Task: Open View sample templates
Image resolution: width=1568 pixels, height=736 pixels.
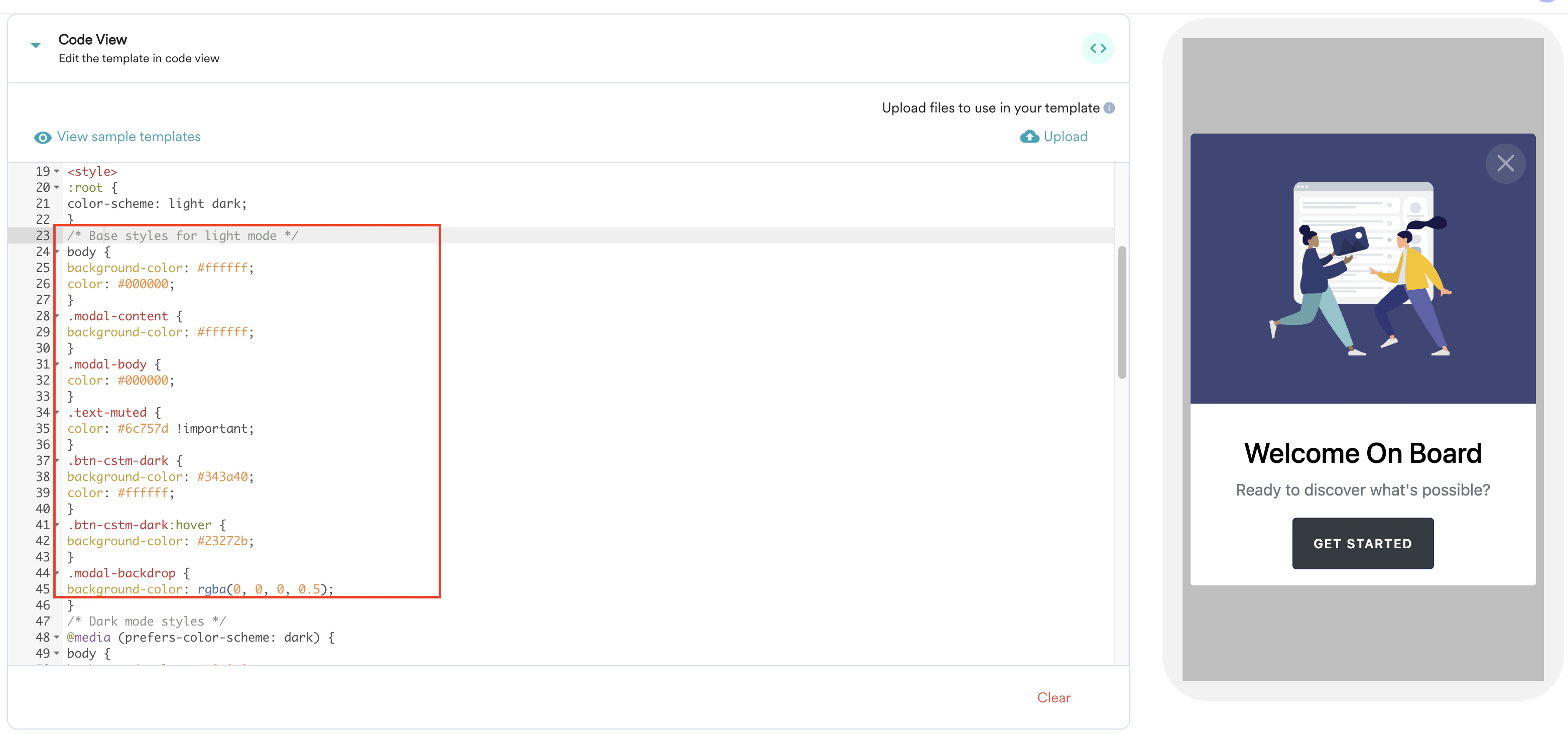Action: 128,137
